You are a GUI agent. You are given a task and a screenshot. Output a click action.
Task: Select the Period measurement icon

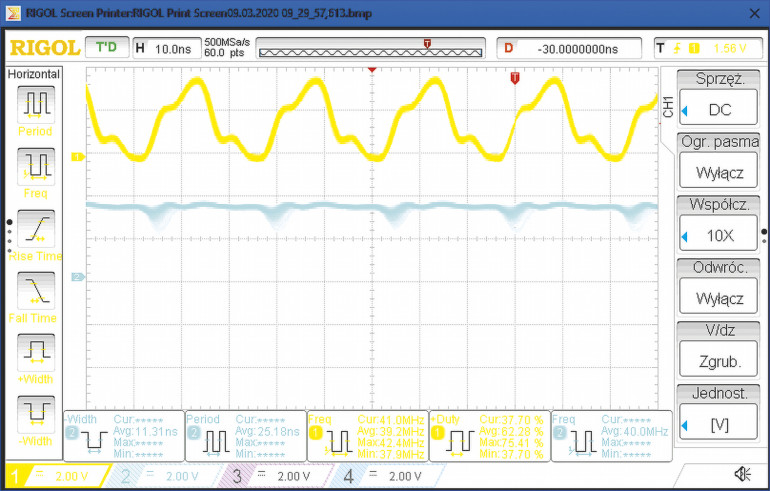(36, 103)
